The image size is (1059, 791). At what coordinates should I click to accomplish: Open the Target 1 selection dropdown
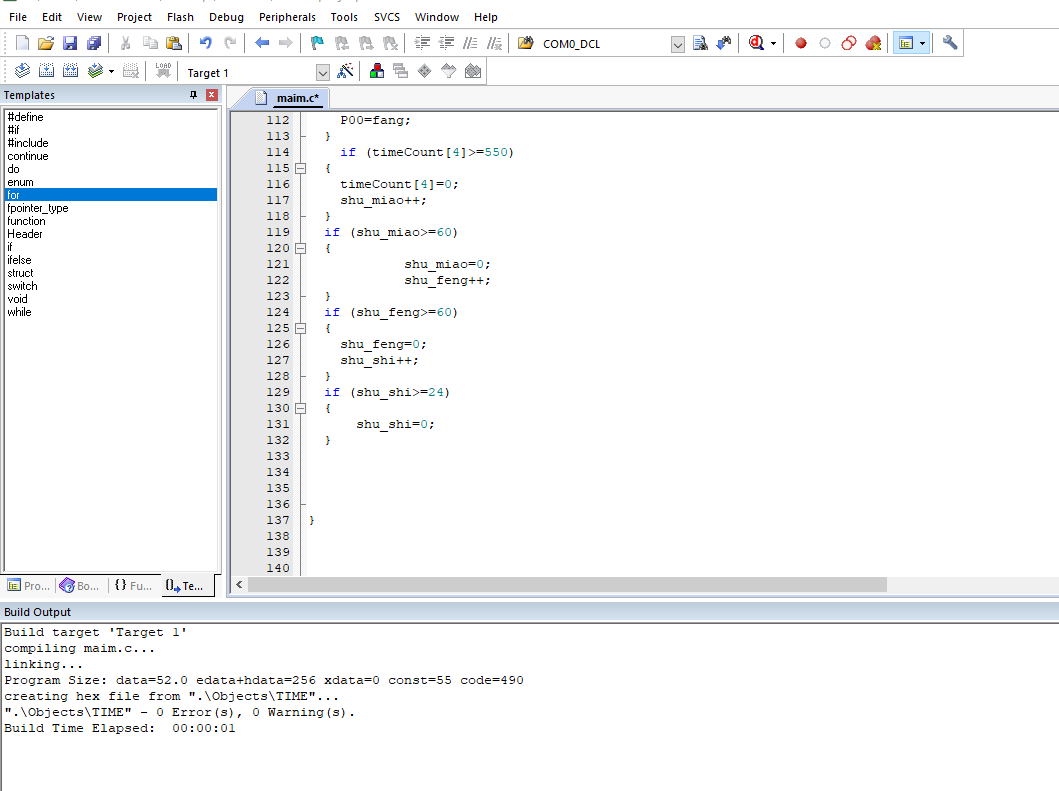(x=323, y=72)
